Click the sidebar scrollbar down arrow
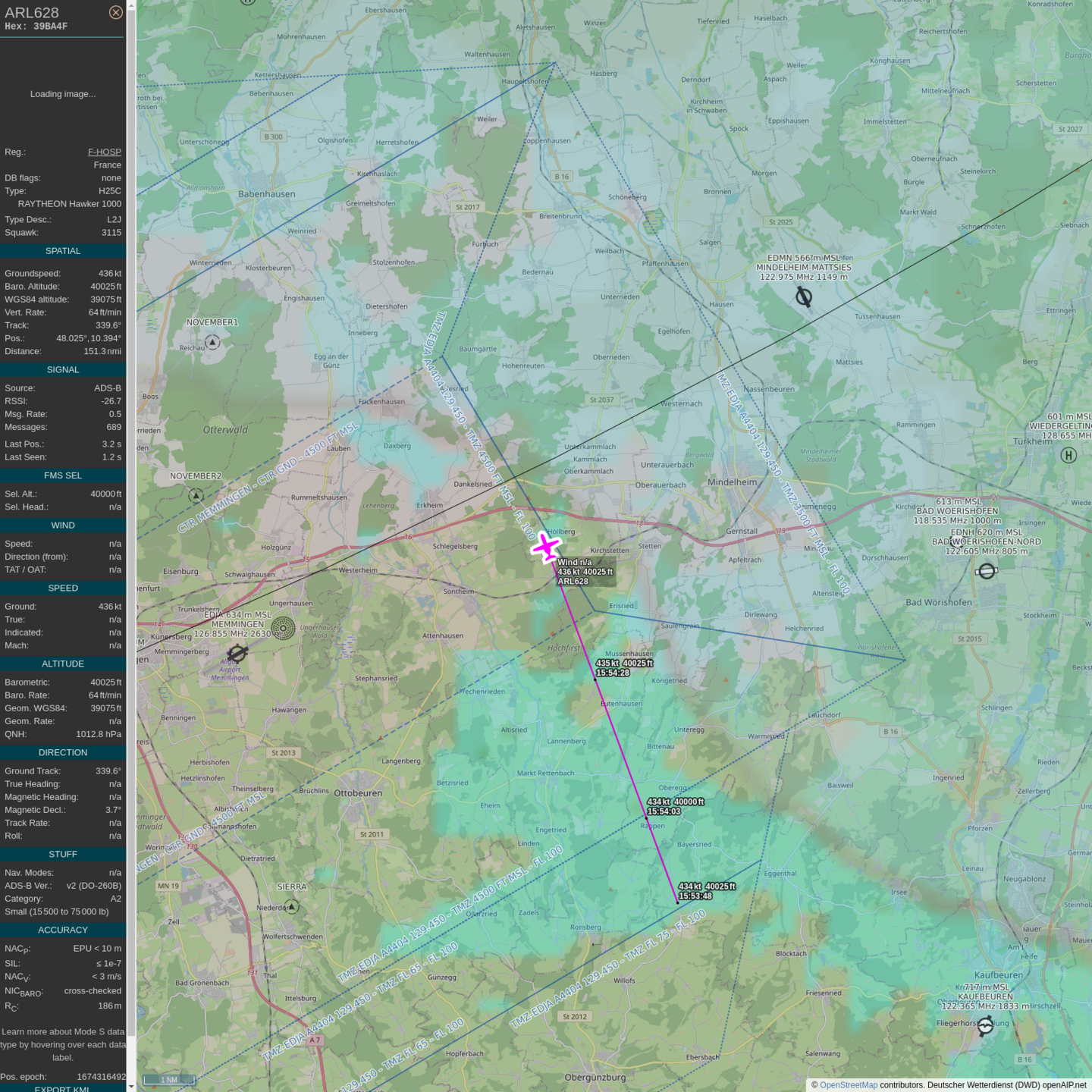This screenshot has height=1092, width=1092. coord(131,1087)
